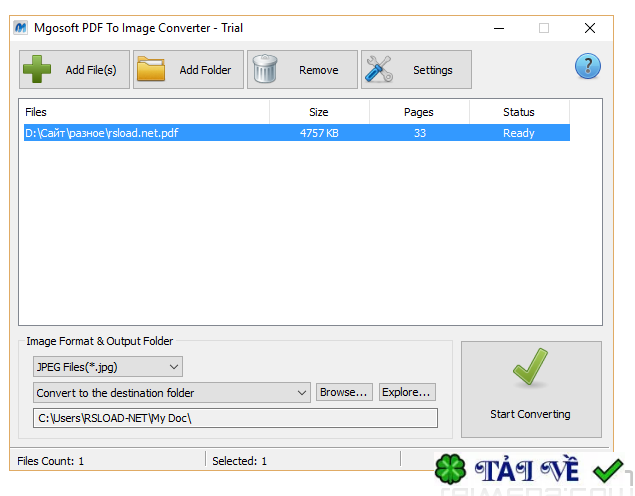This screenshot has height=496, width=635.
Task: Open the Convert to the destination folder dropdown
Action: point(172,393)
